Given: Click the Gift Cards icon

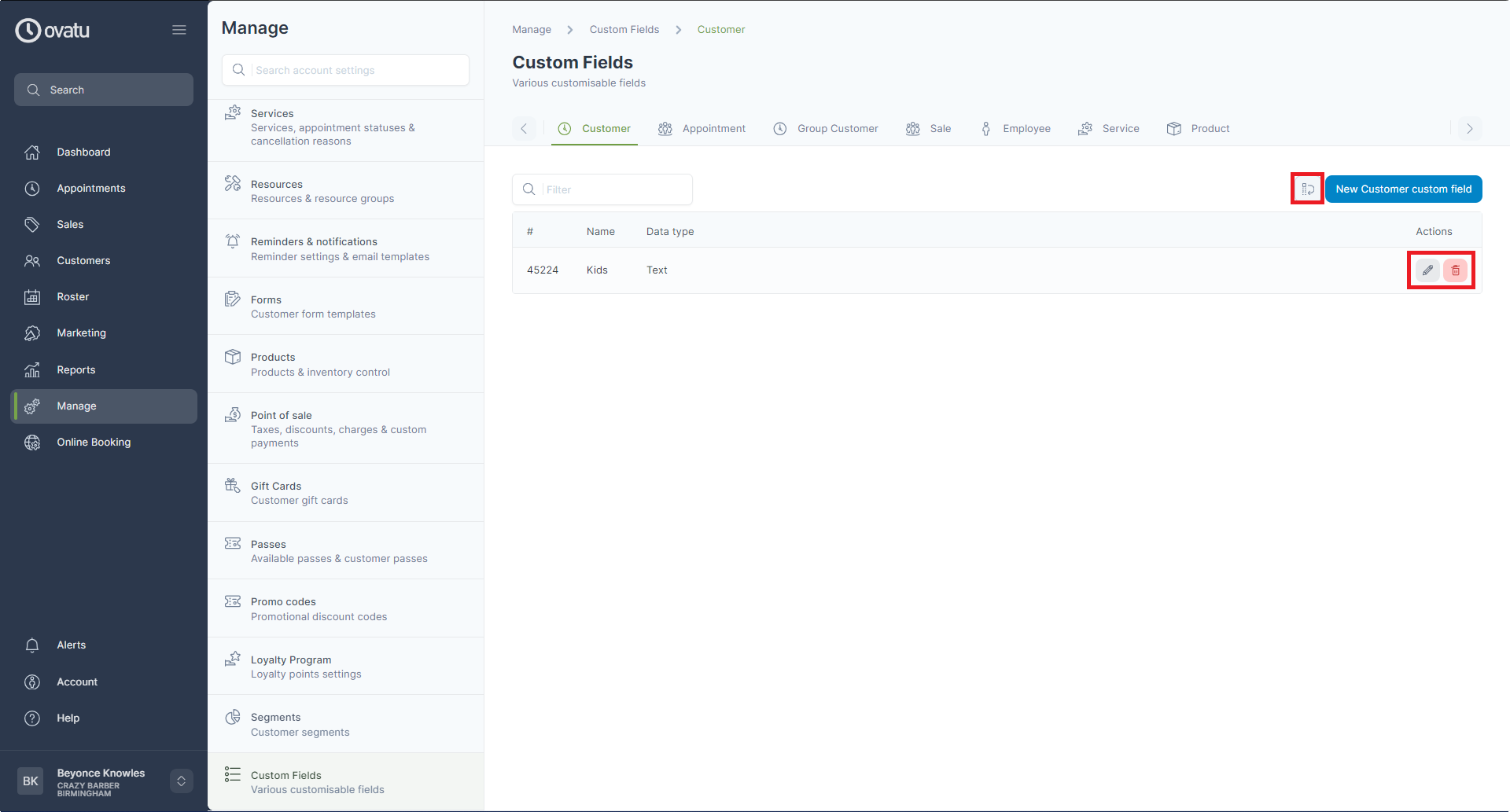Looking at the screenshot, I should click(x=233, y=485).
